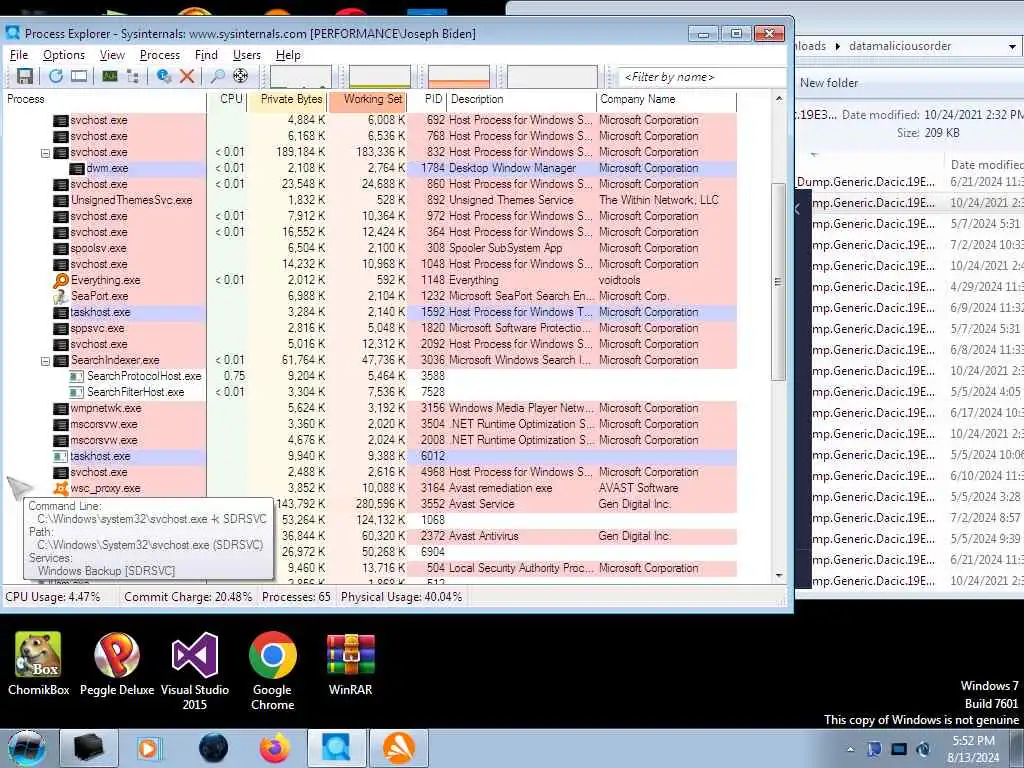Click the wsc_proxy.exe Avast icon
This screenshot has height=768, width=1024.
(x=61, y=488)
